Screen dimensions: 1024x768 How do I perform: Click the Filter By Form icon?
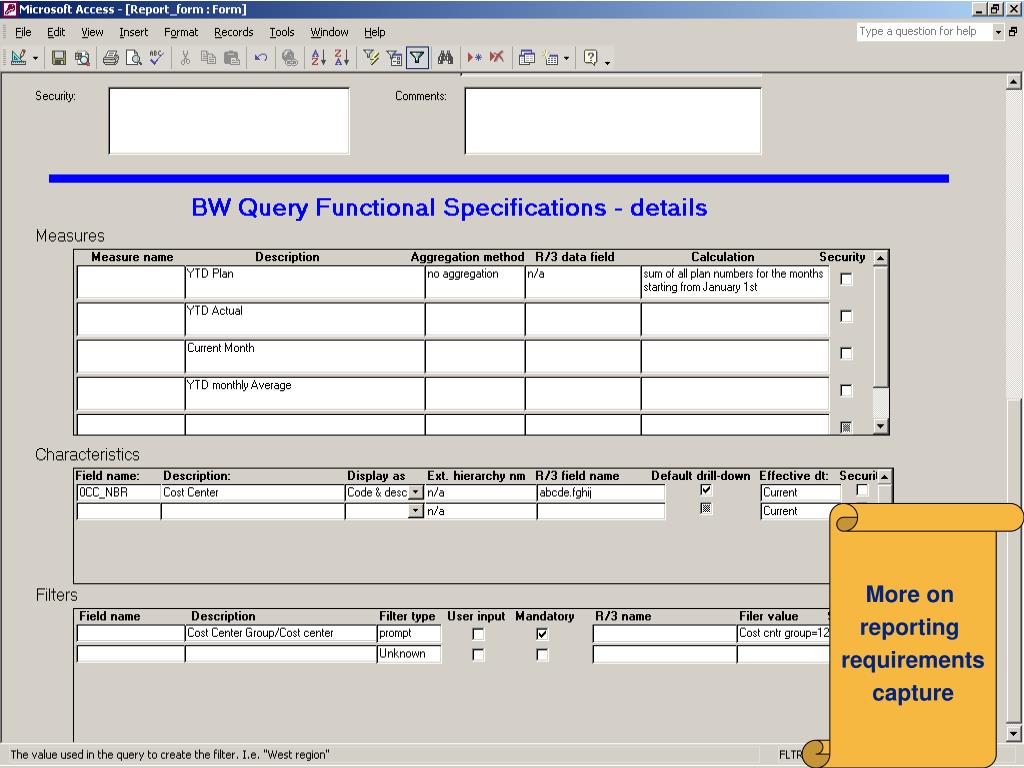point(394,58)
